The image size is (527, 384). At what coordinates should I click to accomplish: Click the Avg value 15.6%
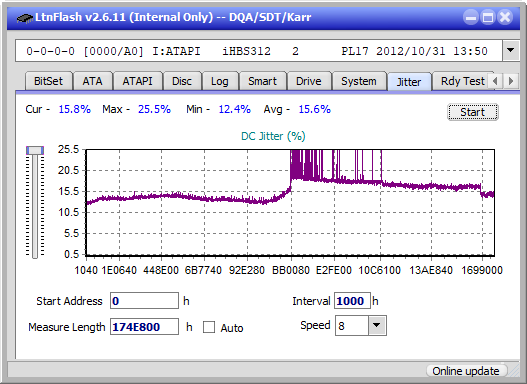coord(315,110)
